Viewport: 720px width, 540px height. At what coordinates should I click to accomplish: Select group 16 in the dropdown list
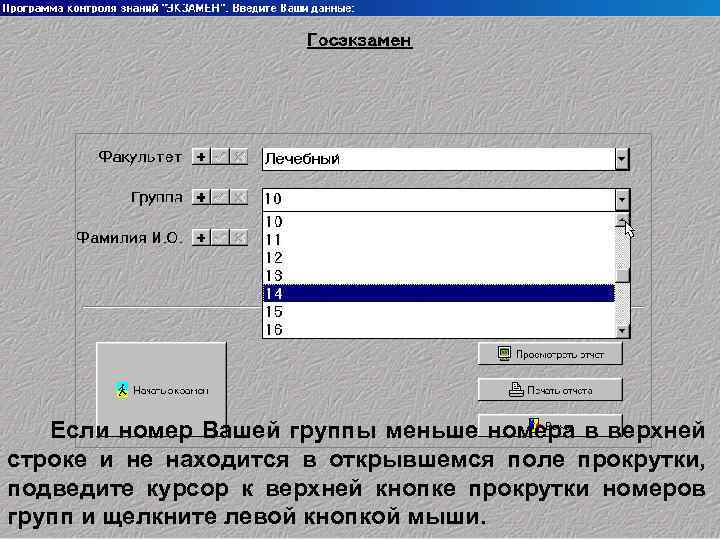(x=439, y=329)
